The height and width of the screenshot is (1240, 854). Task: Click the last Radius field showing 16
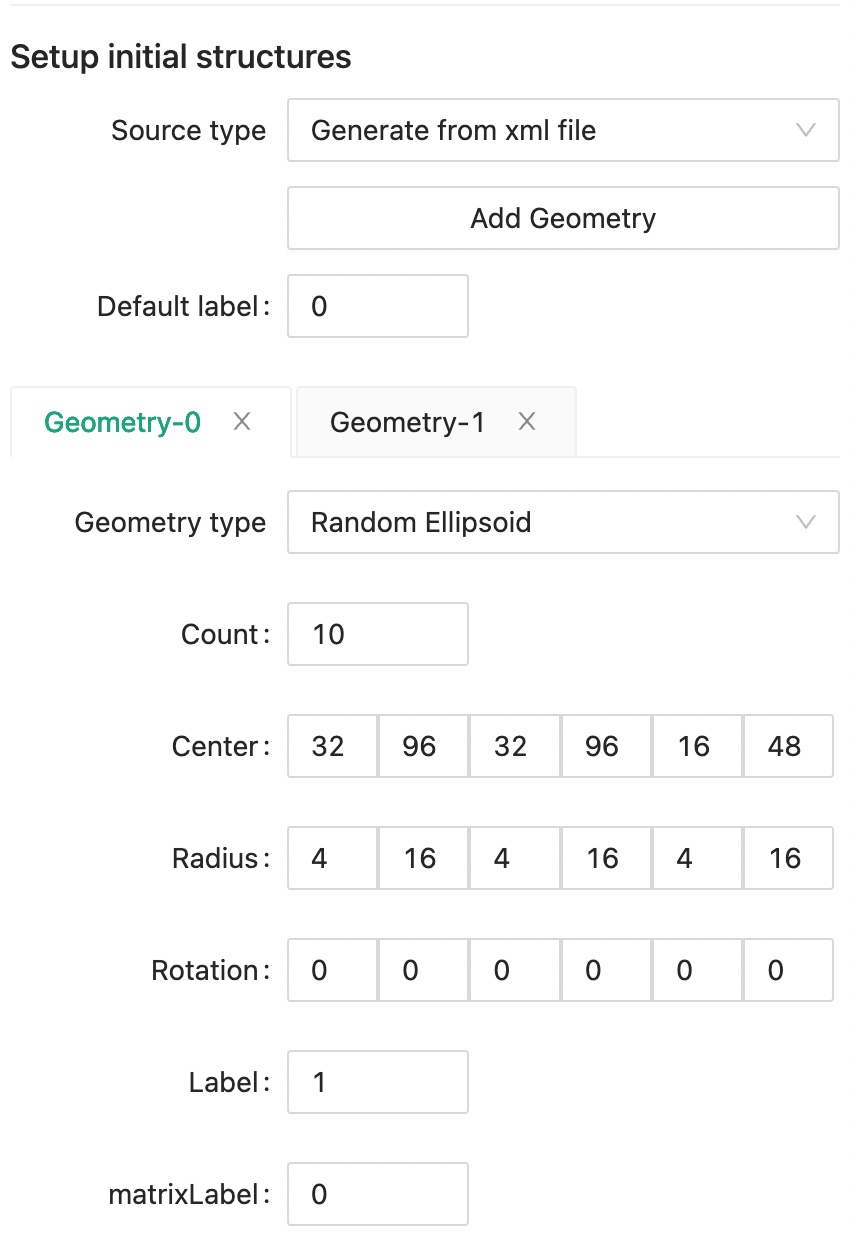click(787, 858)
